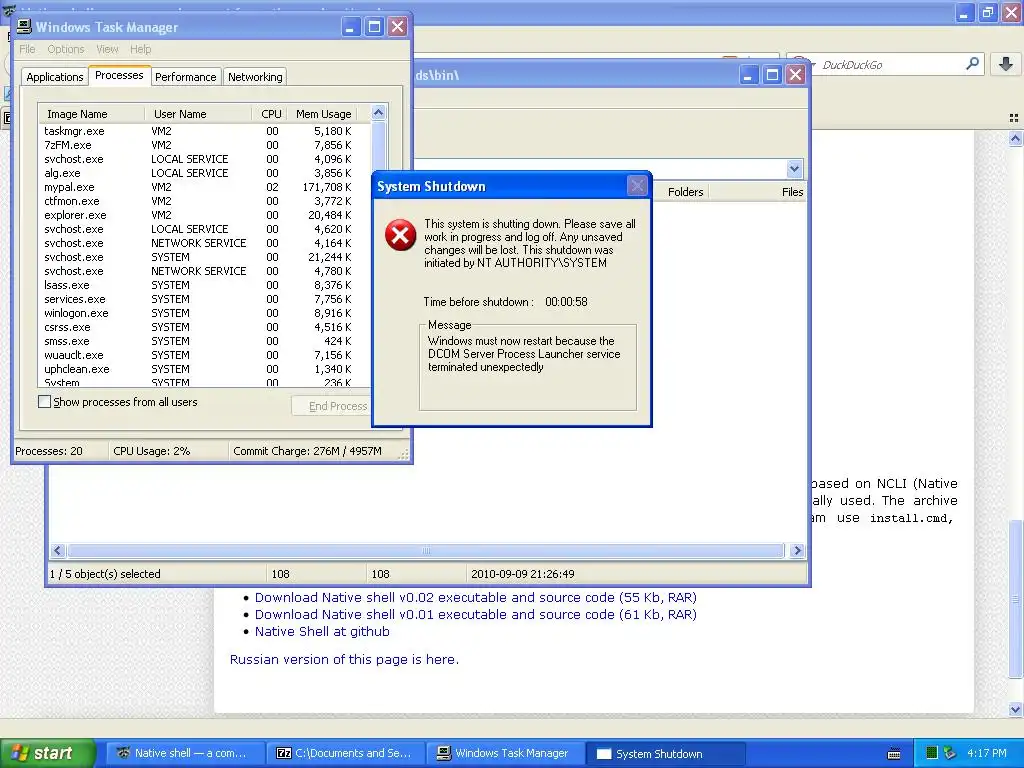The width and height of the screenshot is (1024, 768).
Task: Open Download Native shell v0.01 link
Action: click(475, 615)
